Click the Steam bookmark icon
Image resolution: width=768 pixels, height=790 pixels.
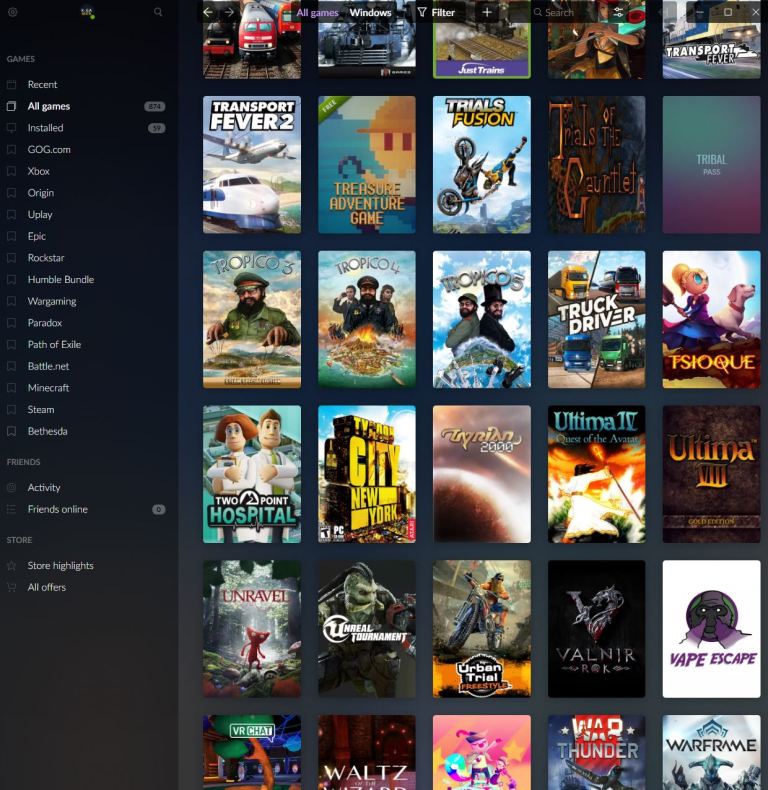click(12, 410)
